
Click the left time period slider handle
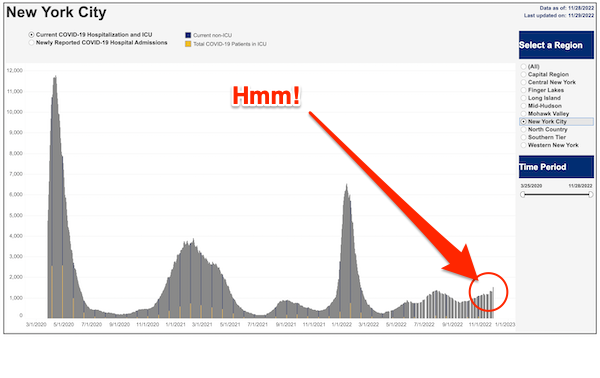pos(523,194)
